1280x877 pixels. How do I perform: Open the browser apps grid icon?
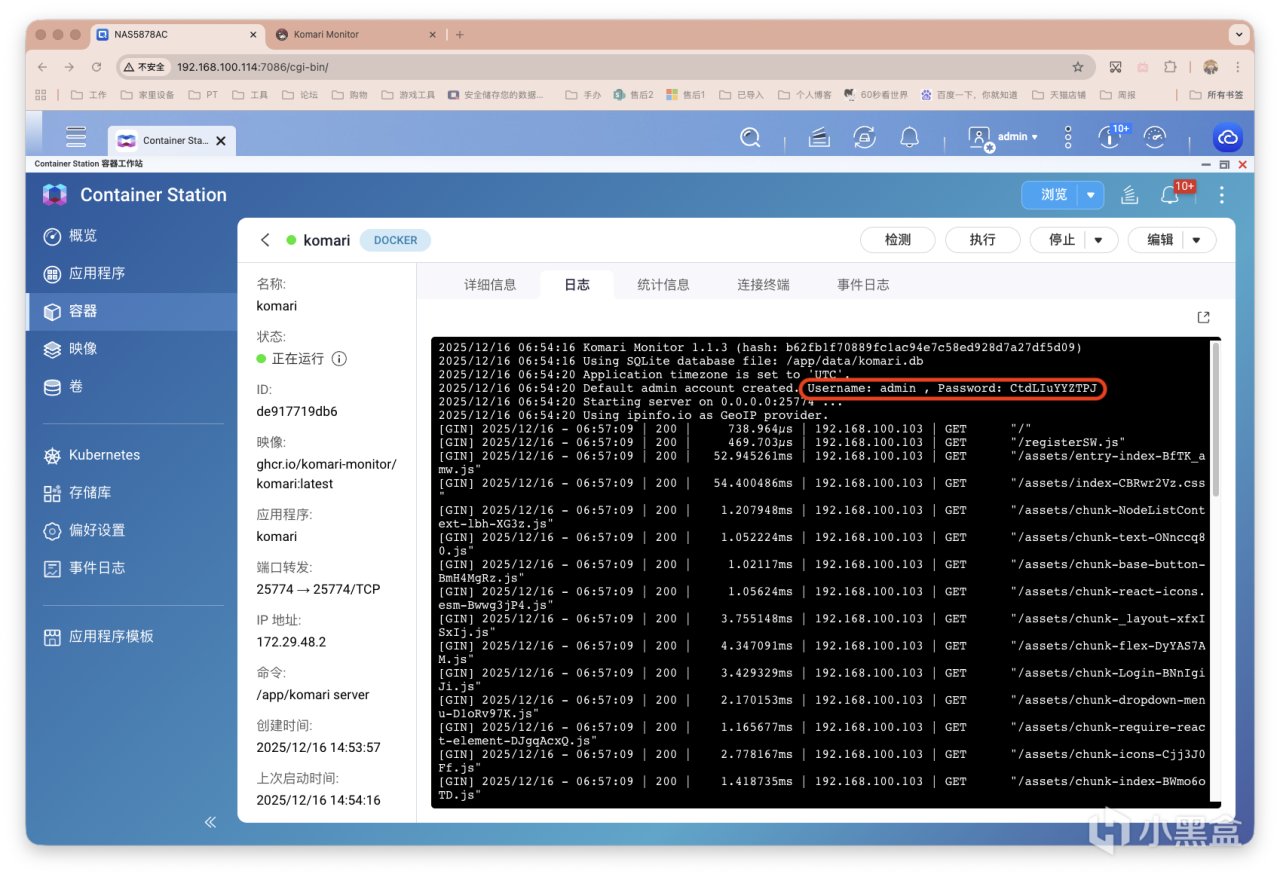click(x=41, y=95)
